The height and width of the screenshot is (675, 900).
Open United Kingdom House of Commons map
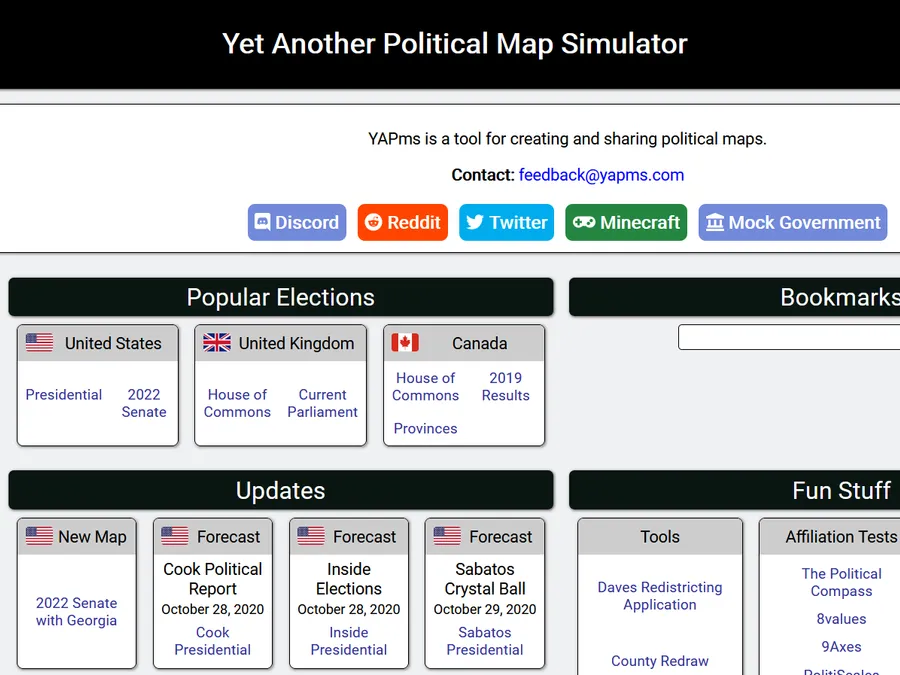[x=237, y=403]
